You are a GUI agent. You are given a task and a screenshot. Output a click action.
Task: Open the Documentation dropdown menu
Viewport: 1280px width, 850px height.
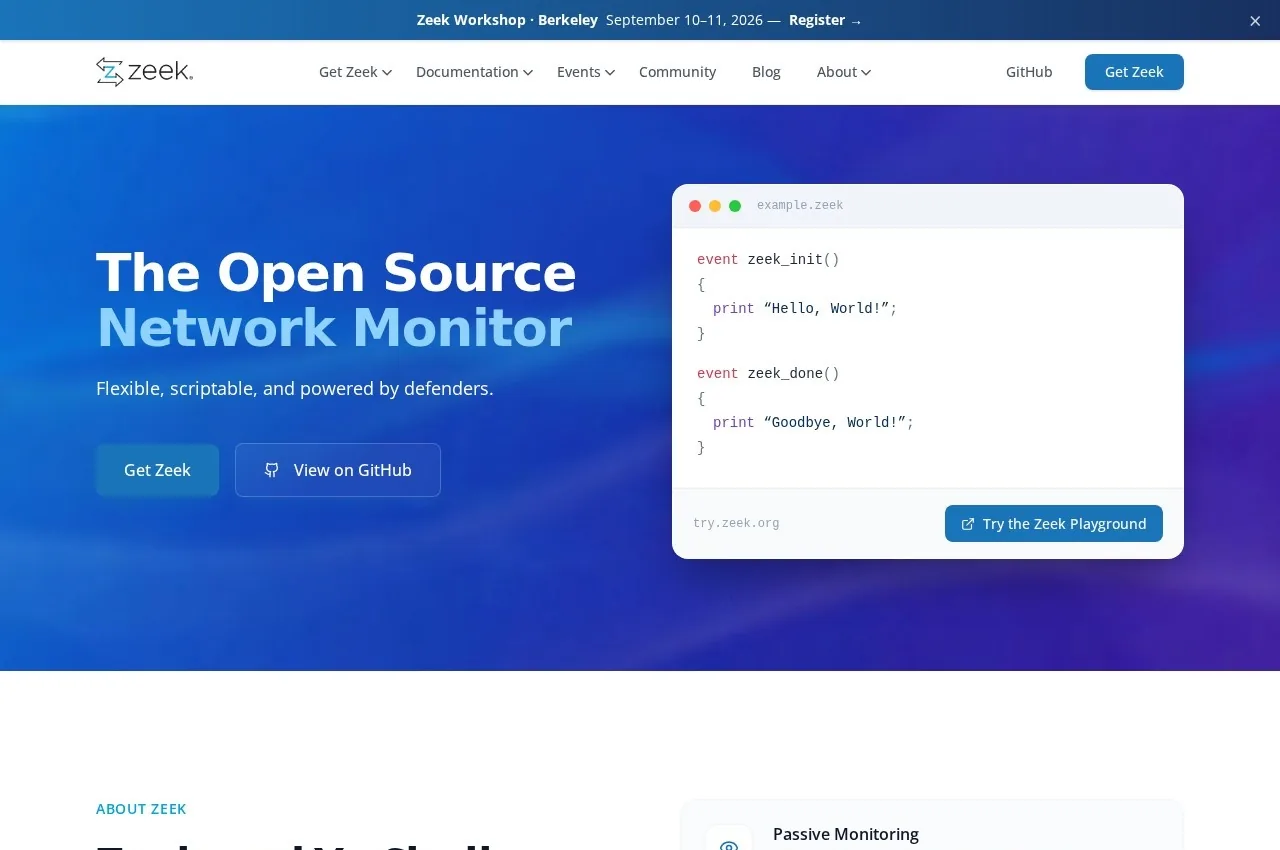pyautogui.click(x=474, y=72)
